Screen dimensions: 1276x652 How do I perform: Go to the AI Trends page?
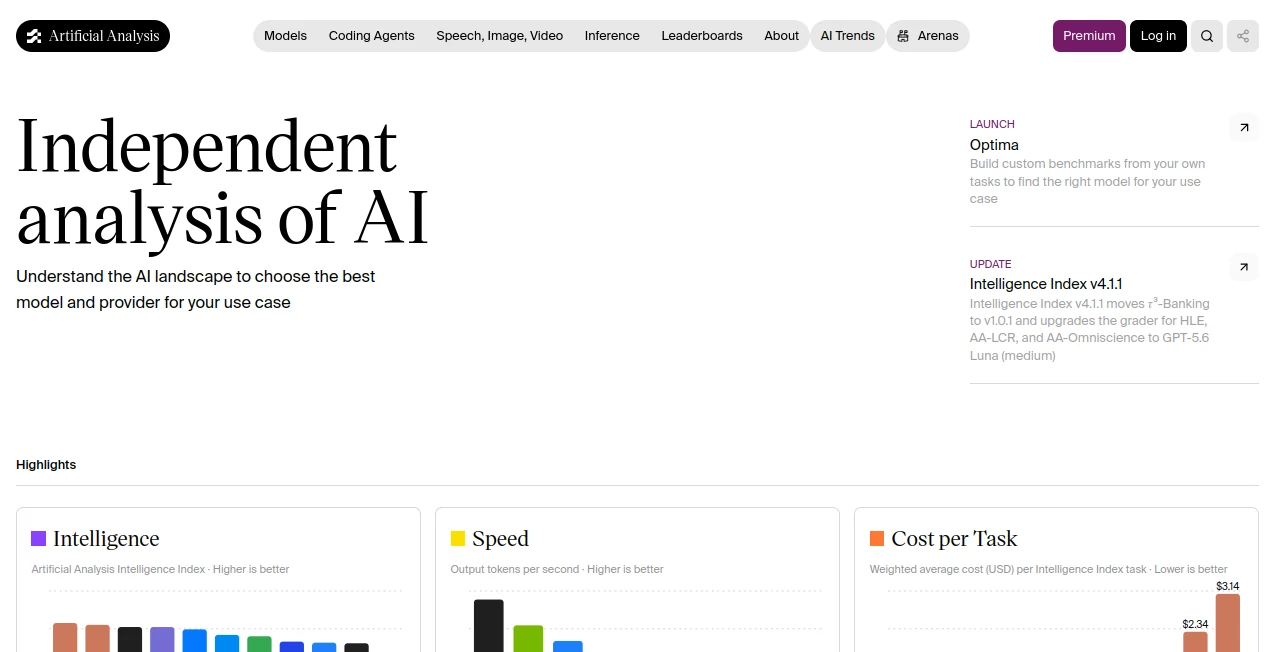847,36
